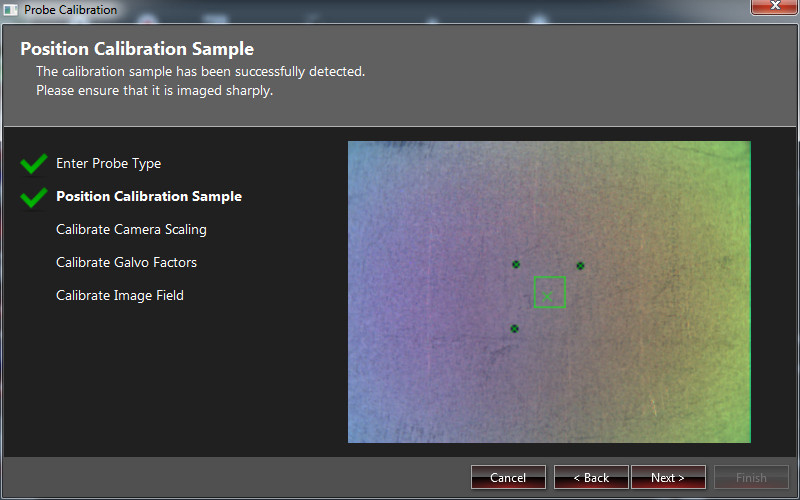This screenshot has width=800, height=500.
Task: Click the disabled Finish button
Action: click(751, 477)
